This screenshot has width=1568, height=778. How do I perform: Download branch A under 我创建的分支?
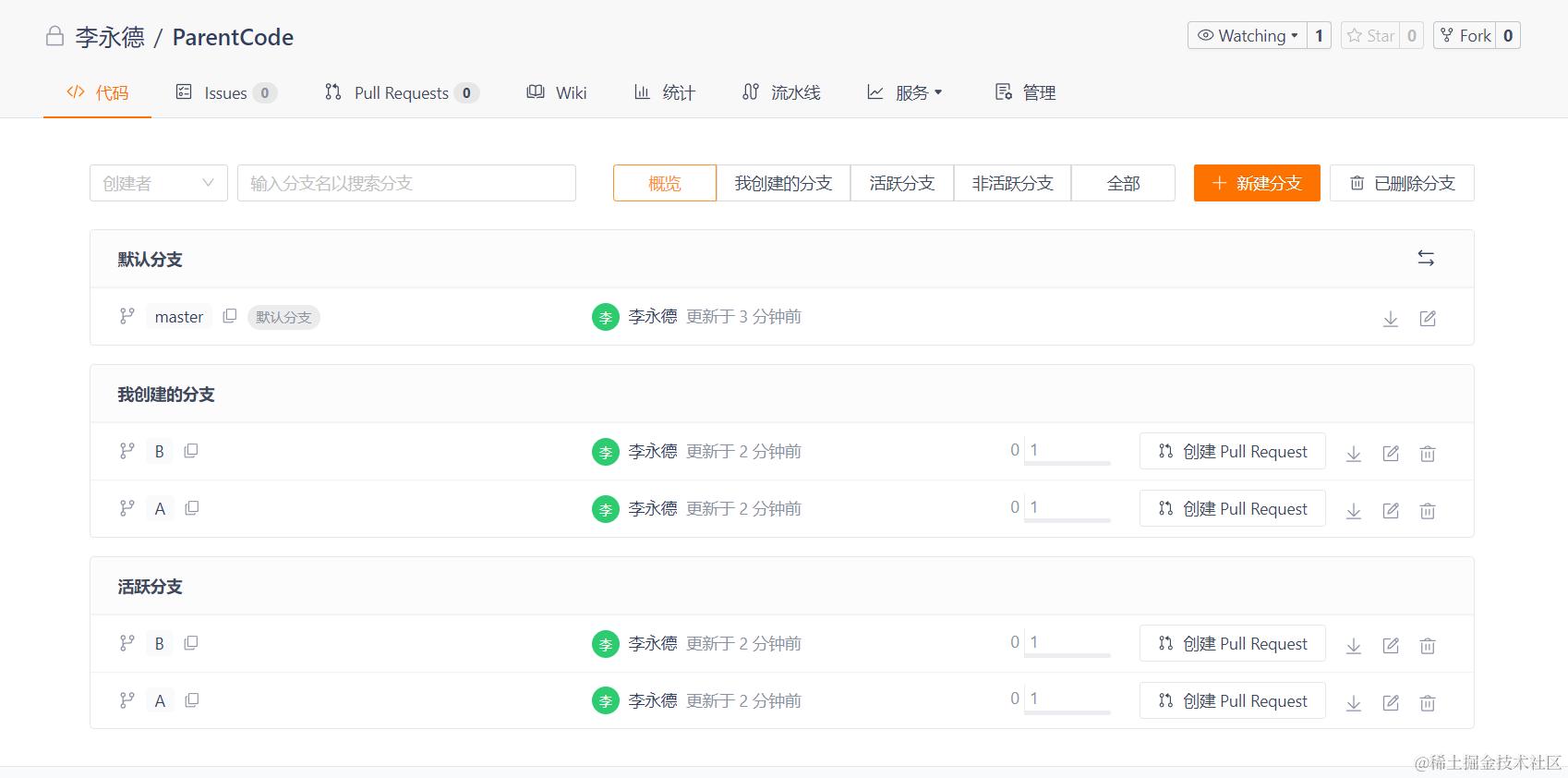1354,511
